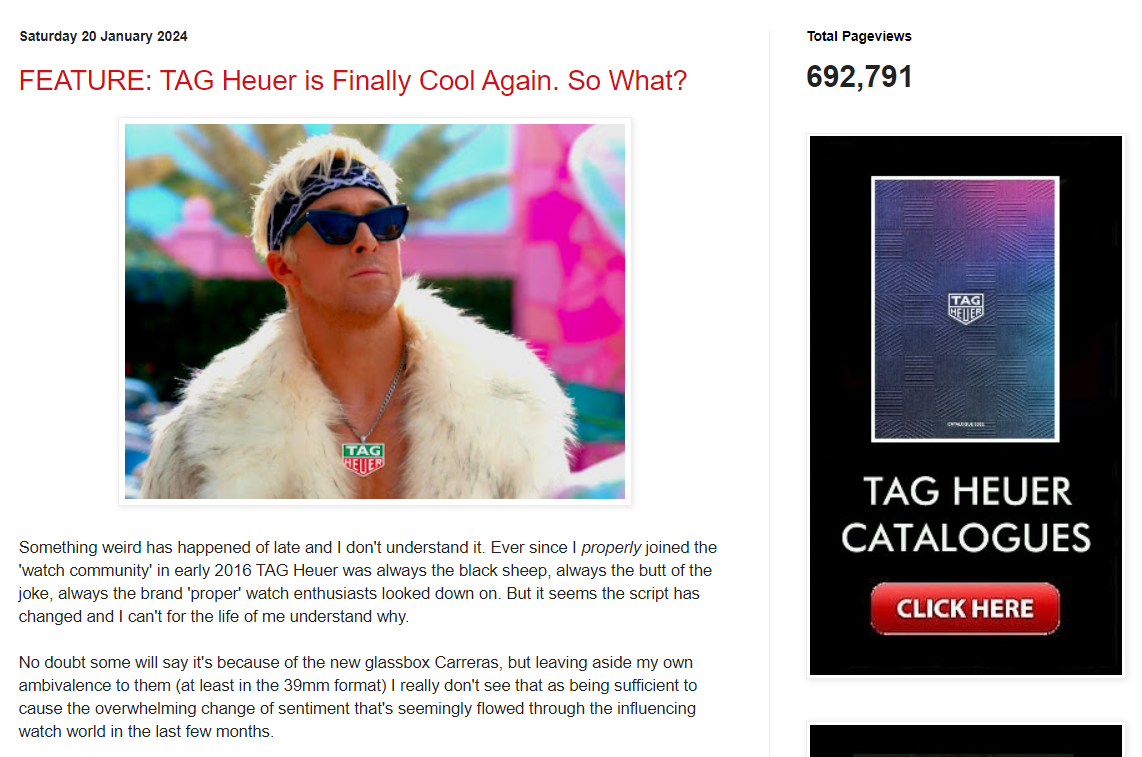
Task: Click the green and red TAG Heuer pendant logo
Action: [363, 459]
